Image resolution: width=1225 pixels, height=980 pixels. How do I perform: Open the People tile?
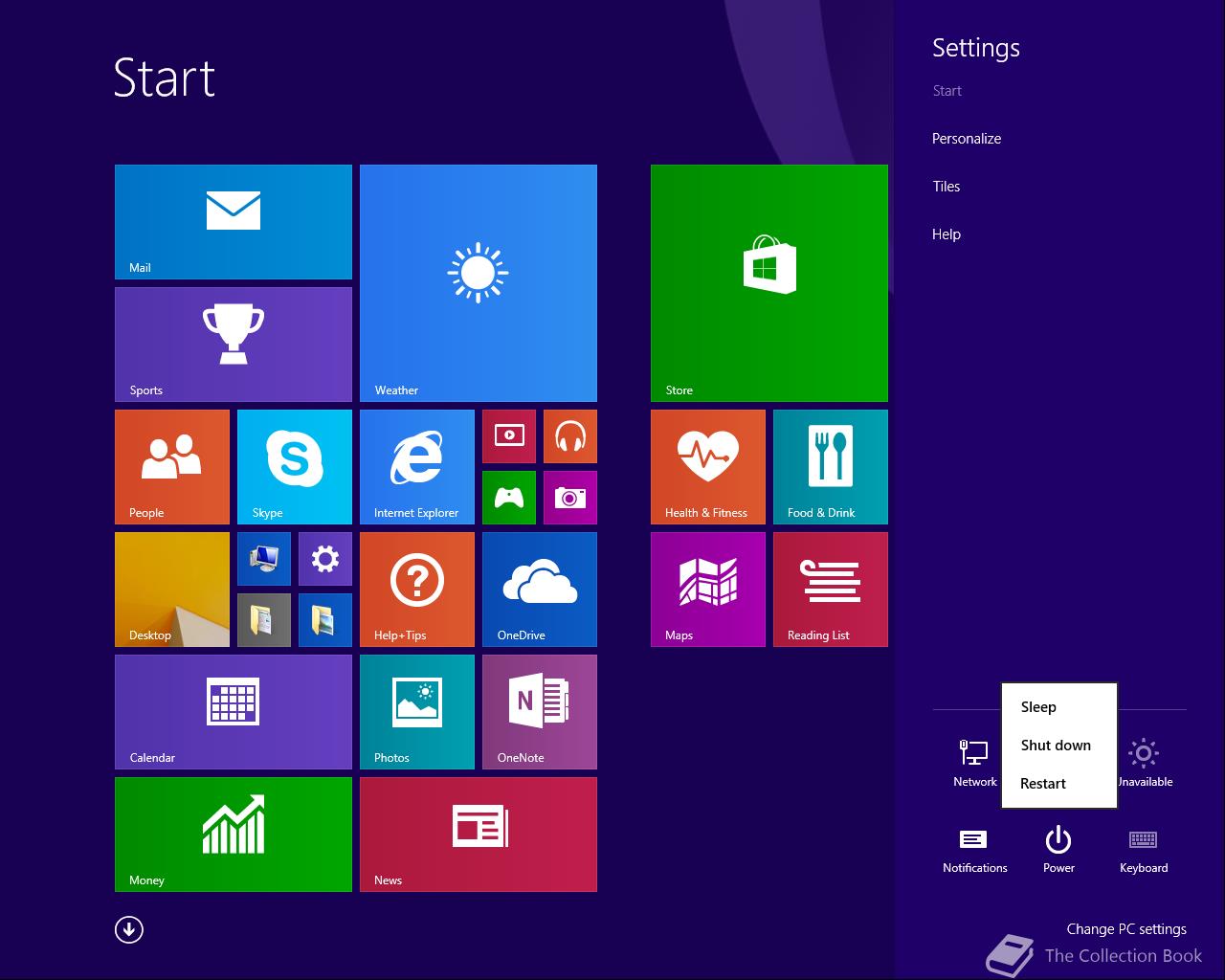(x=172, y=467)
